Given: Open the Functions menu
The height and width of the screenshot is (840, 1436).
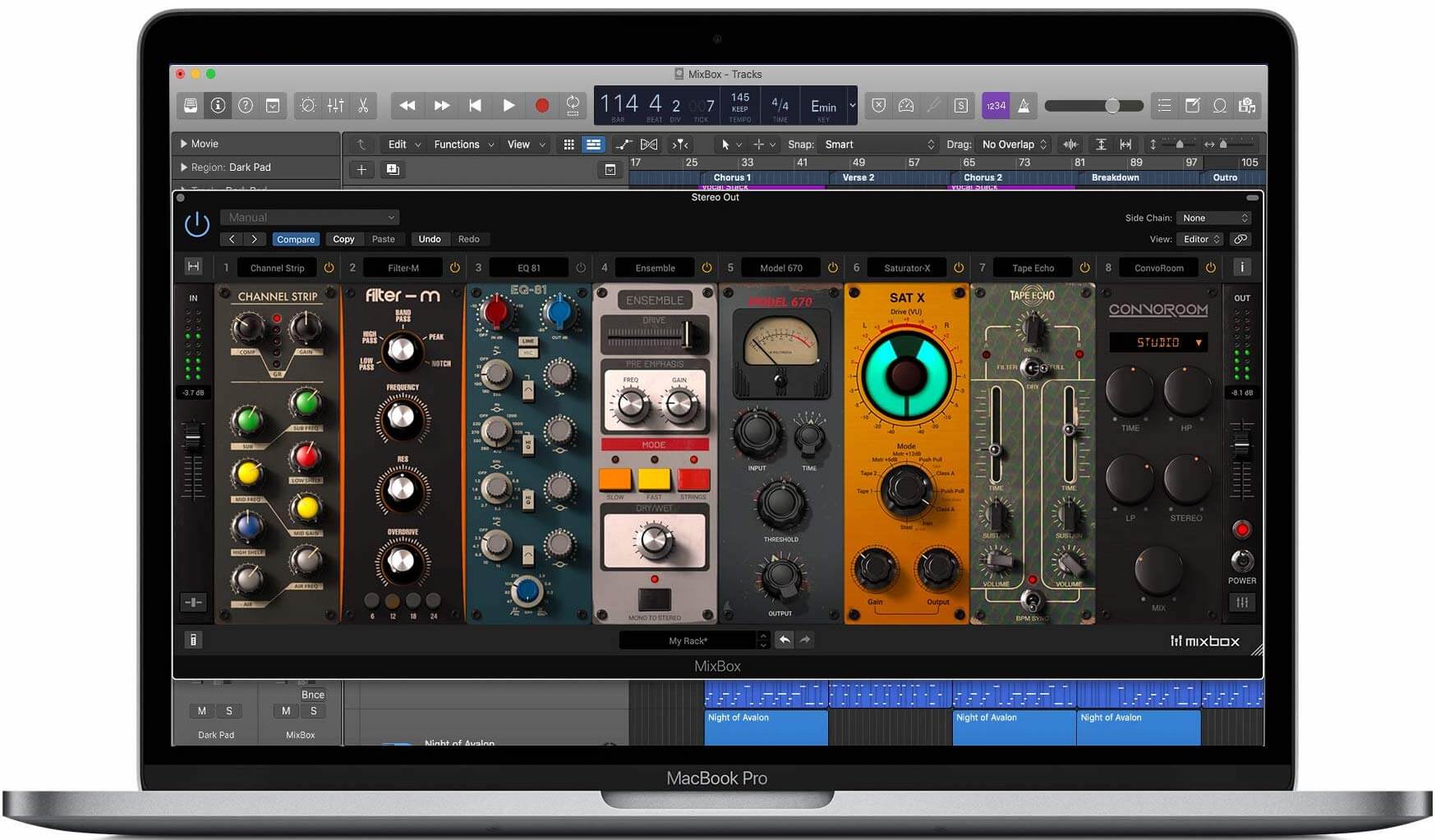Looking at the screenshot, I should coord(463,145).
